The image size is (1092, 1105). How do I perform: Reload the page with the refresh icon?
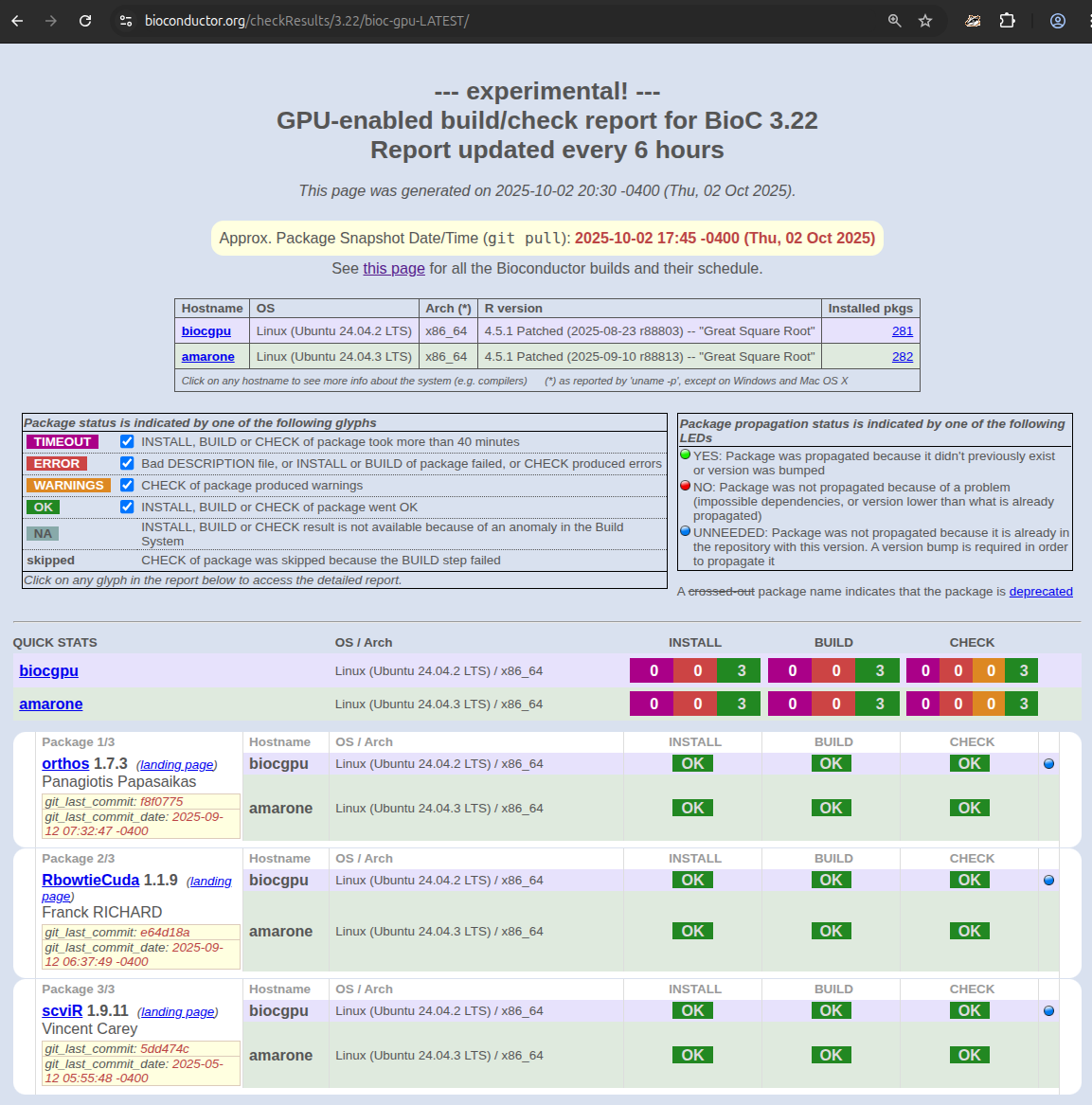pos(85,21)
